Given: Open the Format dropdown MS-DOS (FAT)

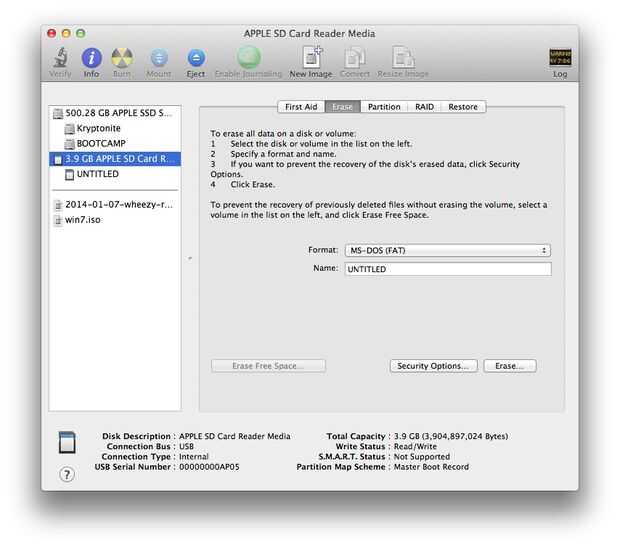Looking at the screenshot, I should [448, 250].
